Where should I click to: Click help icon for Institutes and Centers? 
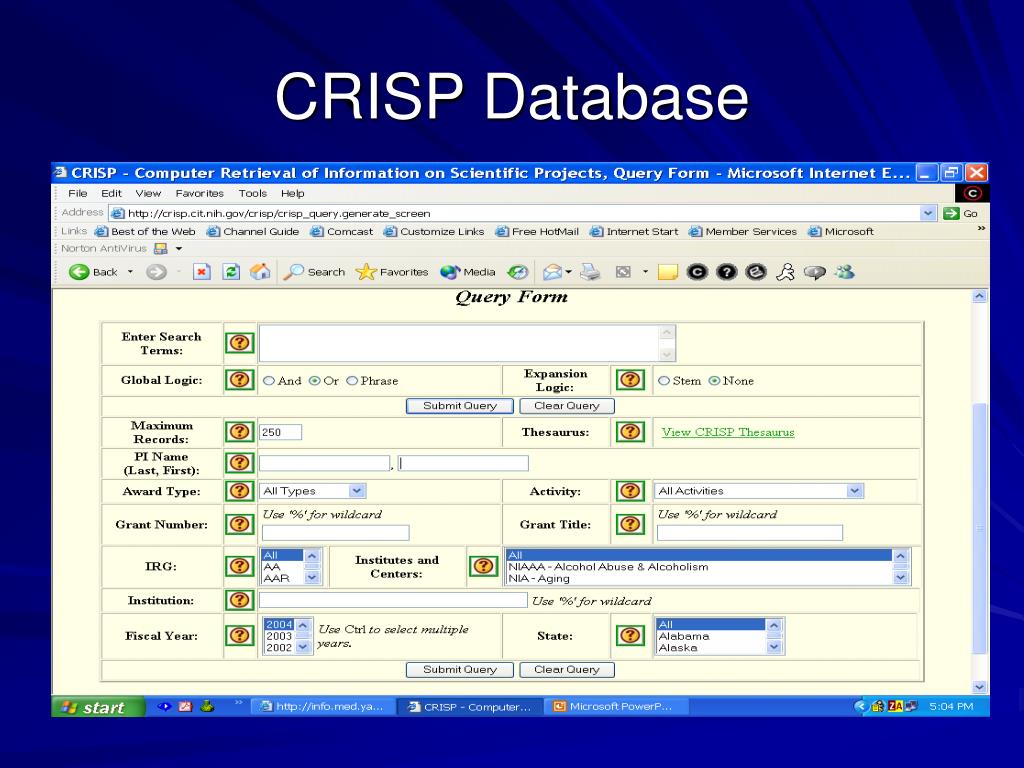[483, 566]
